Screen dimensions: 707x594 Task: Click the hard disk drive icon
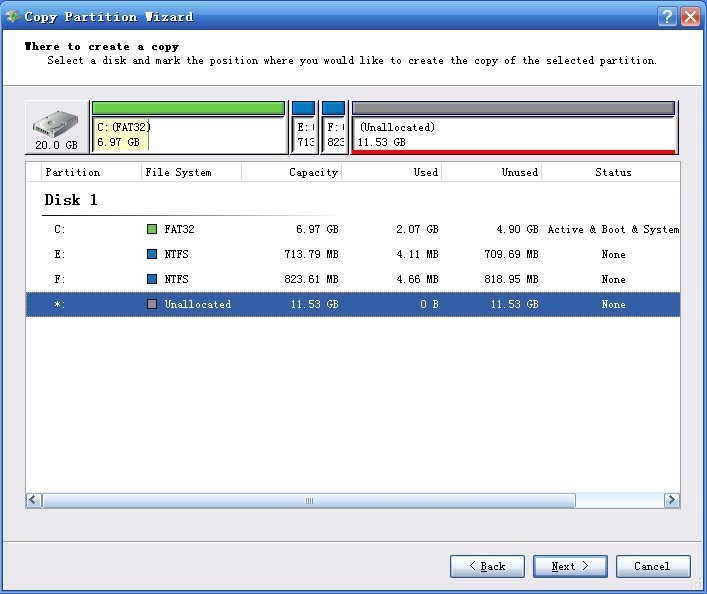pos(56,124)
